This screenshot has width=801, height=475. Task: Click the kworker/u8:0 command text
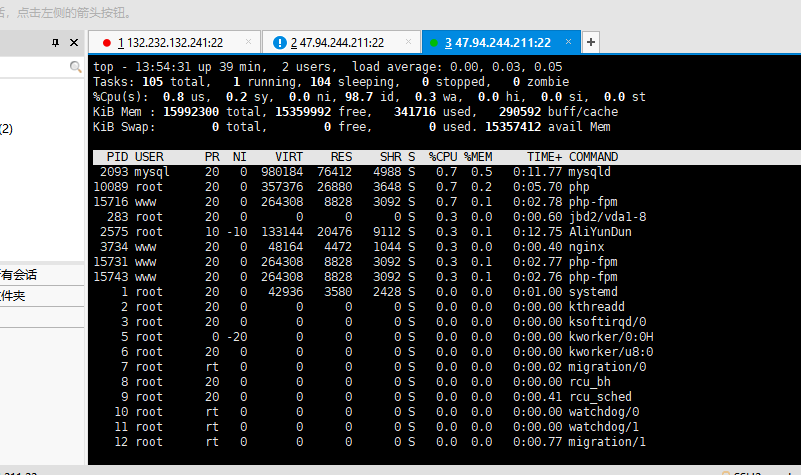click(x=611, y=352)
